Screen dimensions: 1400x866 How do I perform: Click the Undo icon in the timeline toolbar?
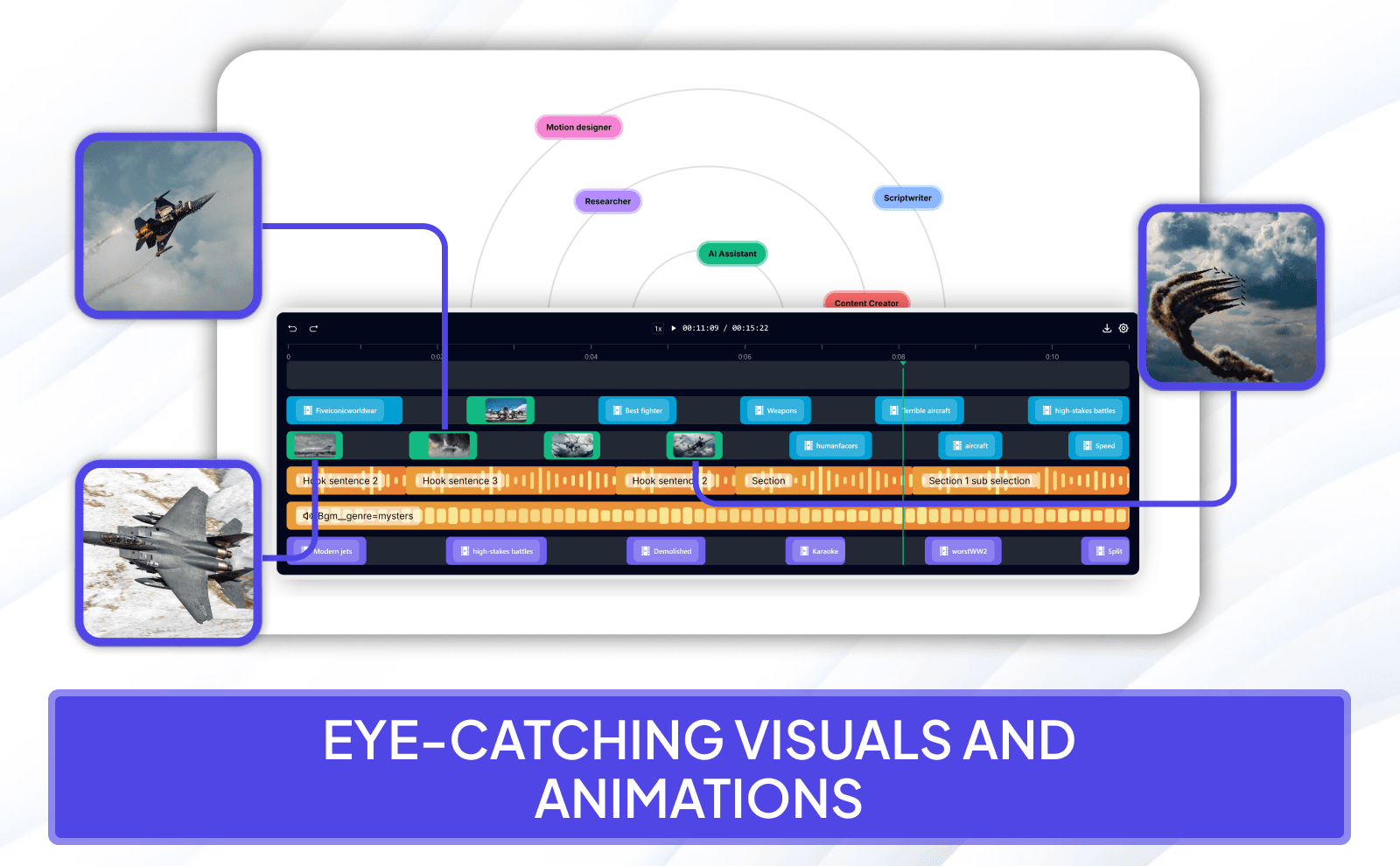[291, 328]
